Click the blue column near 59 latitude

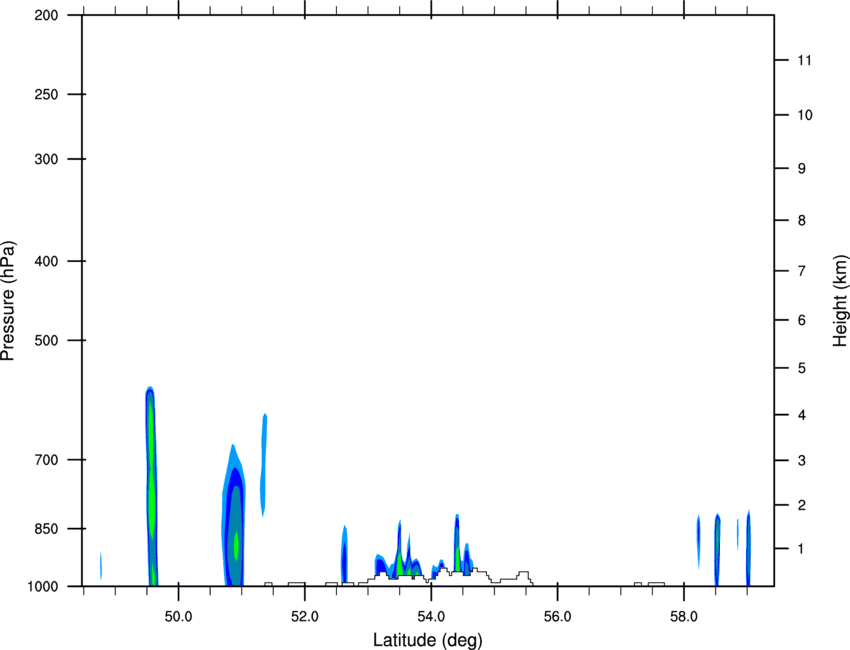point(748,548)
